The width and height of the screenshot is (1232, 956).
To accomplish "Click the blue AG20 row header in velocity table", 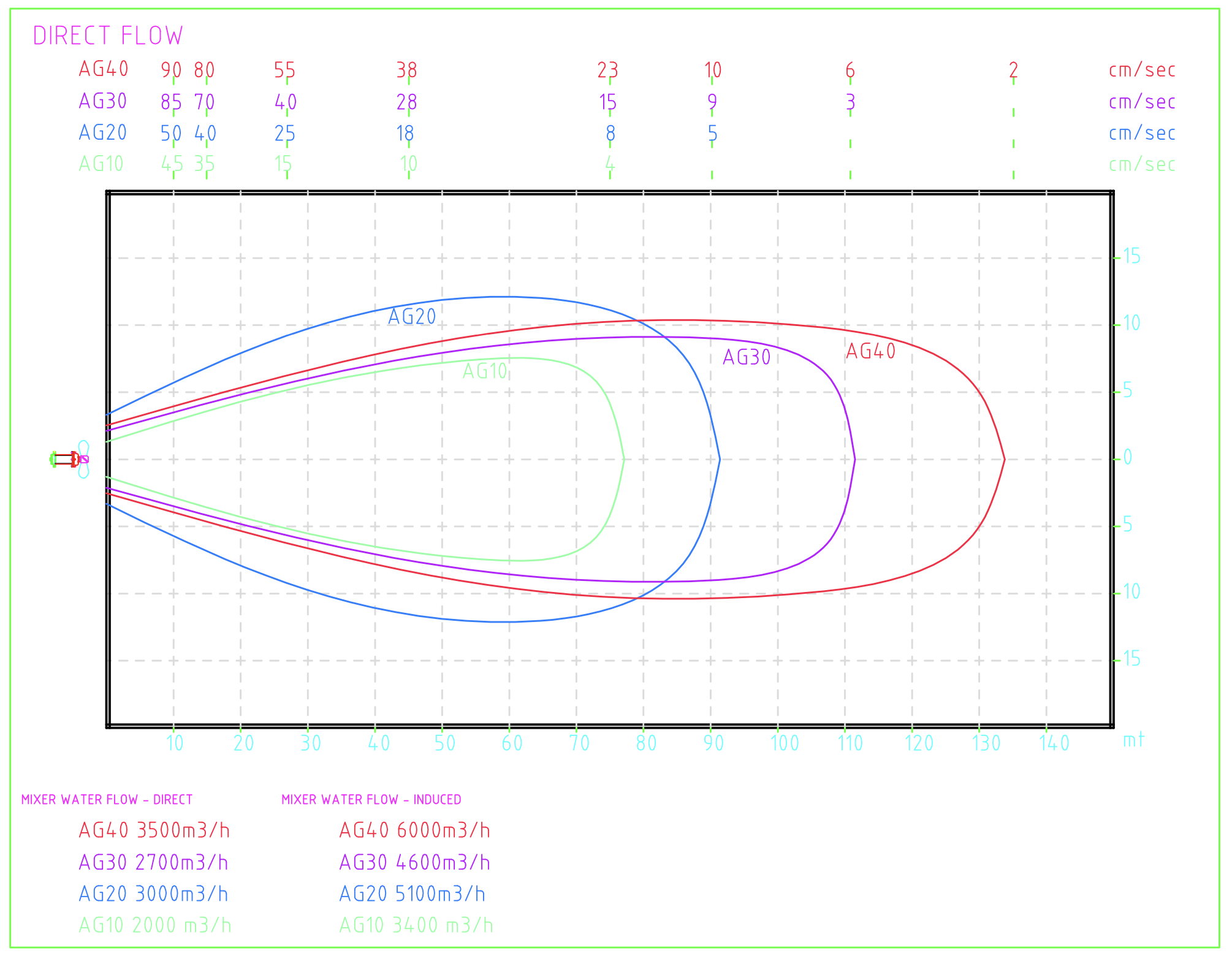I will [103, 133].
